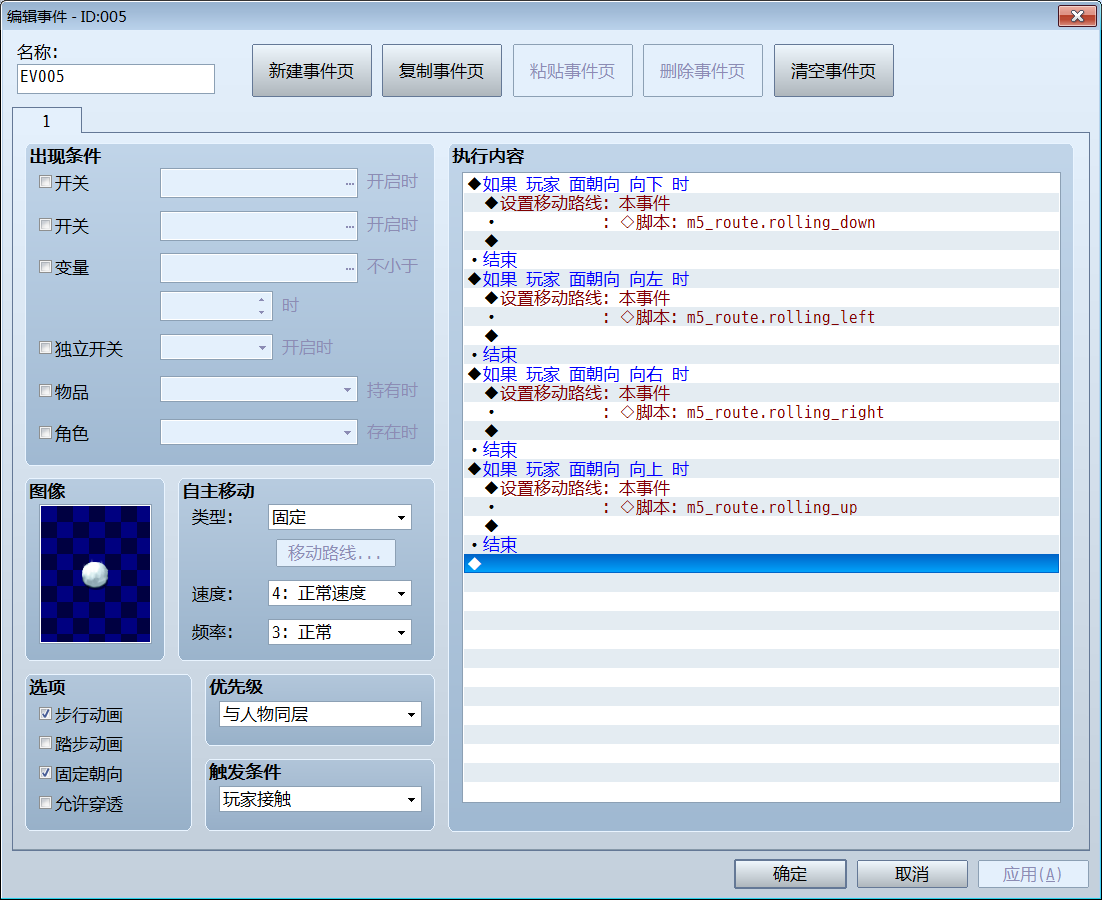The width and height of the screenshot is (1102, 900).
Task: Select the 结束 line after rolling_up block
Action: tap(761, 544)
